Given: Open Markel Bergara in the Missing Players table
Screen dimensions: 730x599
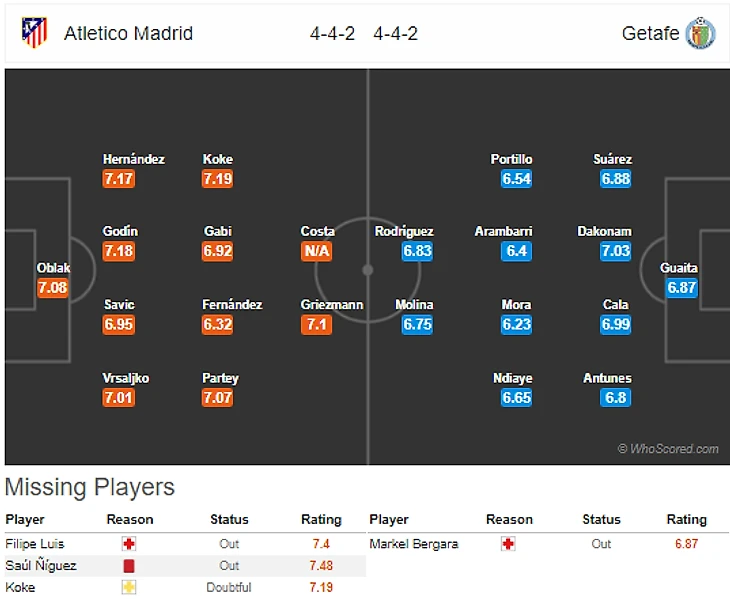Looking at the screenshot, I should tap(413, 544).
